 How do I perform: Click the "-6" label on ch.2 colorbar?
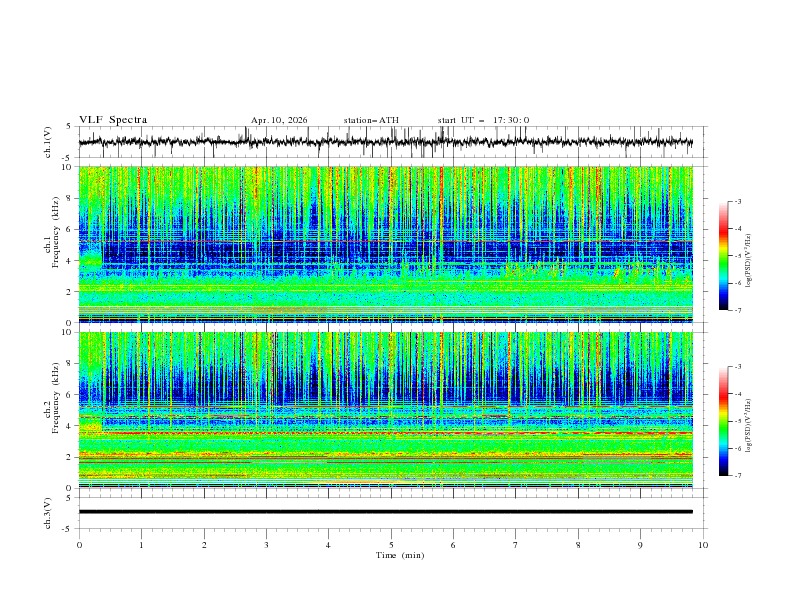click(x=738, y=448)
